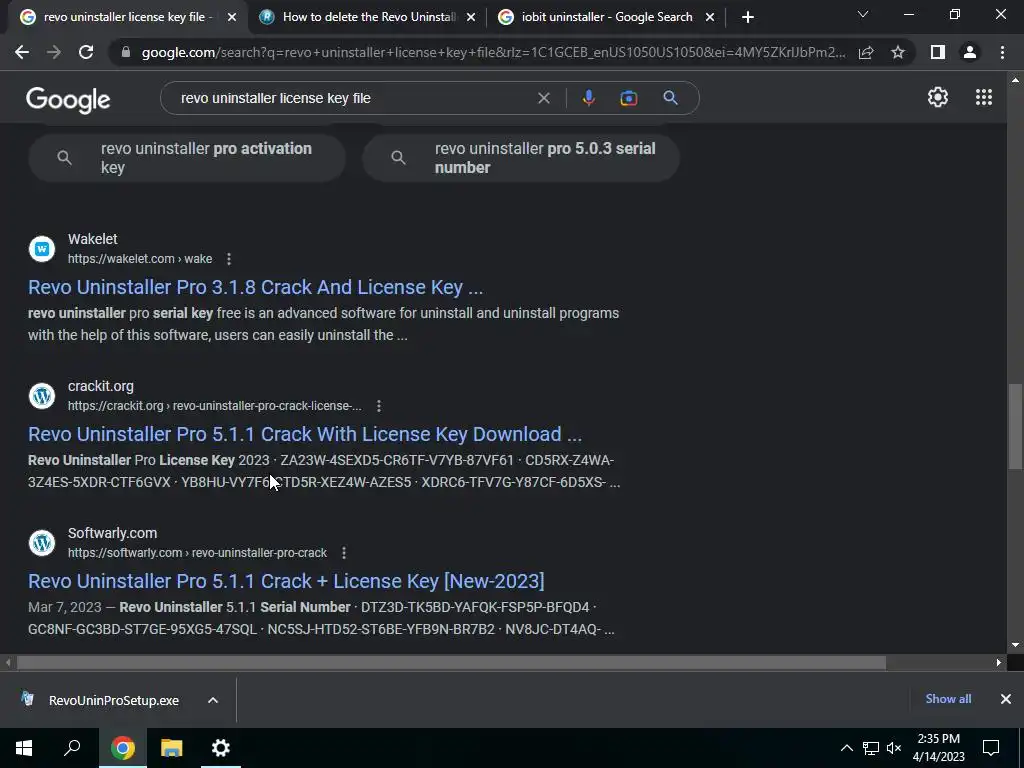Viewport: 1024px width, 768px height.
Task: Open Google quick settings gear
Action: click(x=938, y=97)
